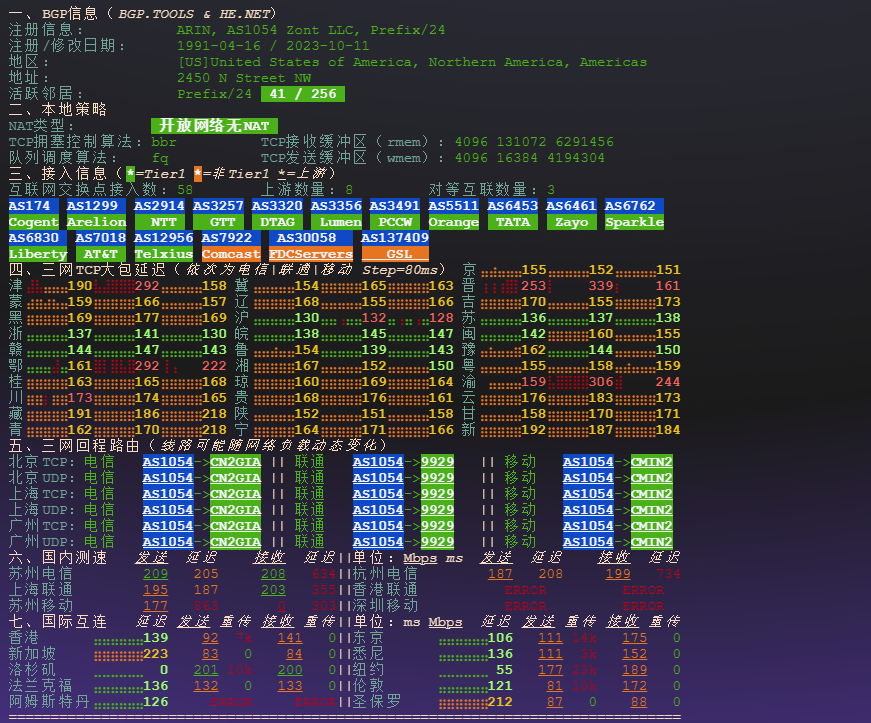
Task: Click underlined Mbps in the 国际互连 header
Action: tap(445, 622)
